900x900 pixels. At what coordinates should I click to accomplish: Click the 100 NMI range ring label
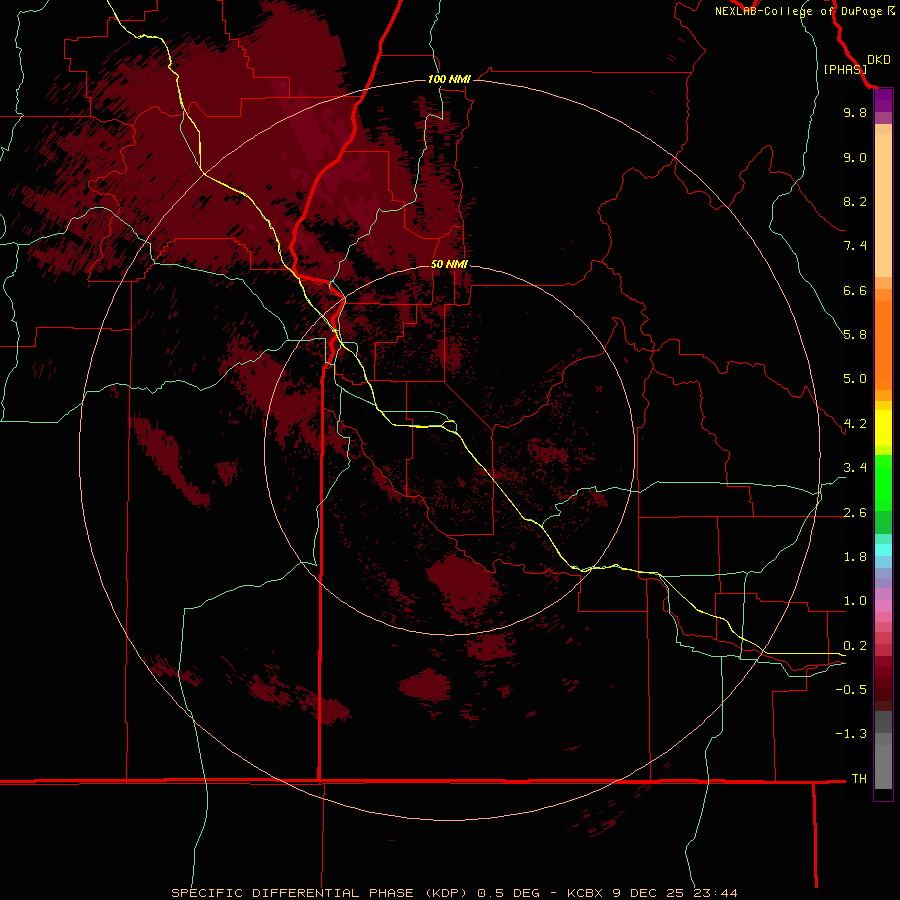pyautogui.click(x=449, y=79)
